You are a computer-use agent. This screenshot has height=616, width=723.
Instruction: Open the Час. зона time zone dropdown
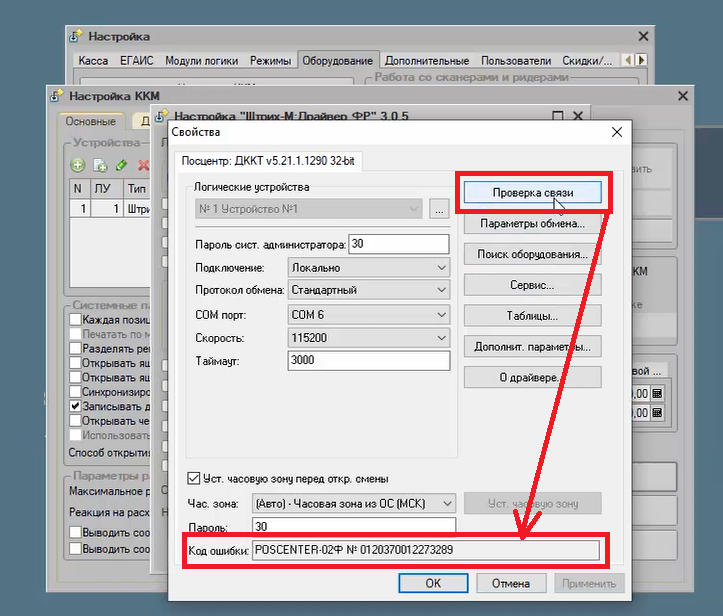click(x=354, y=503)
